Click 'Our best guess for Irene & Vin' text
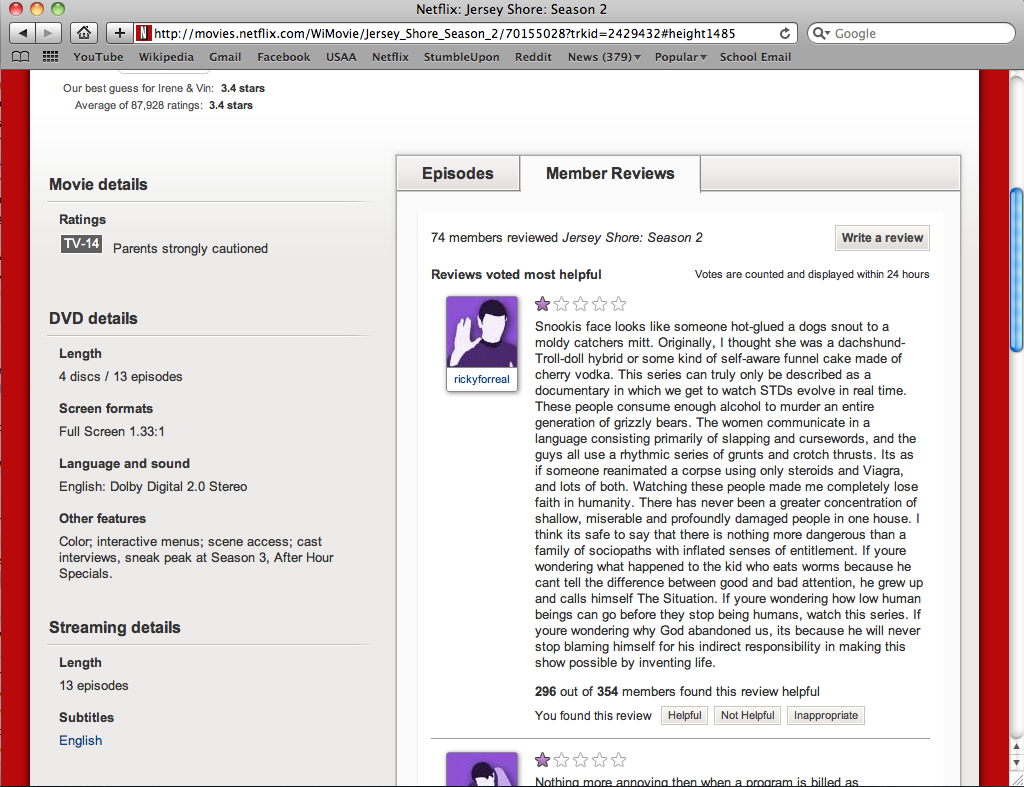 [x=138, y=88]
